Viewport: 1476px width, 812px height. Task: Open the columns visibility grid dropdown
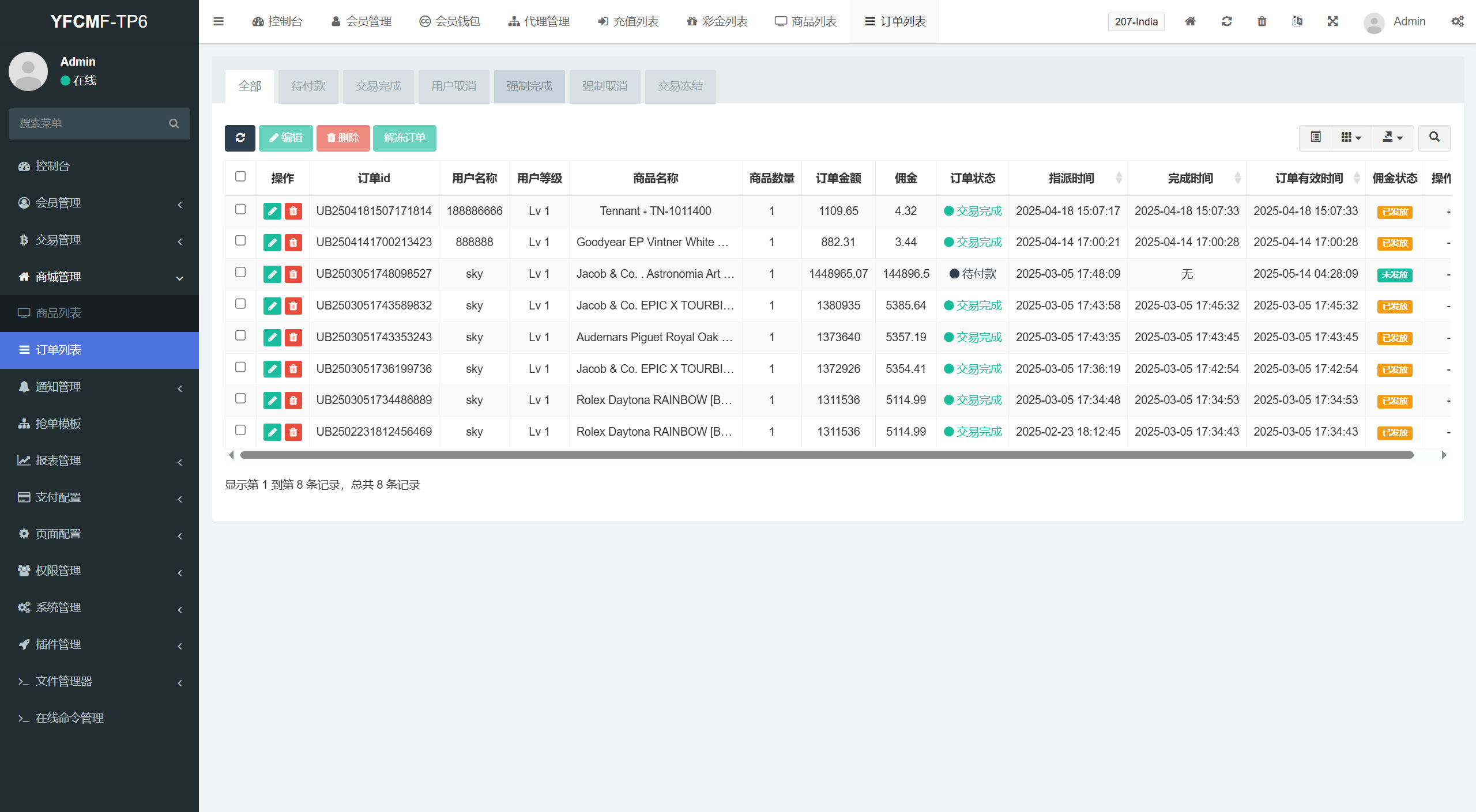point(1351,138)
